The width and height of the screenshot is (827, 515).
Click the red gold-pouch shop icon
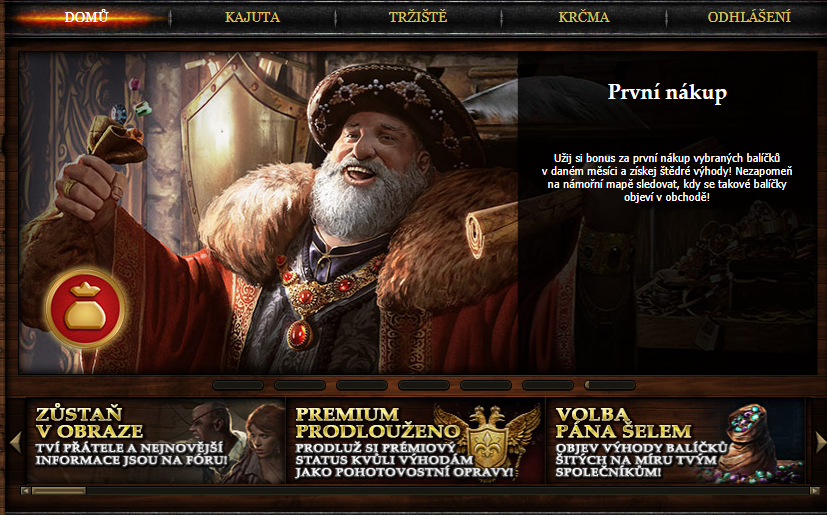[x=85, y=308]
